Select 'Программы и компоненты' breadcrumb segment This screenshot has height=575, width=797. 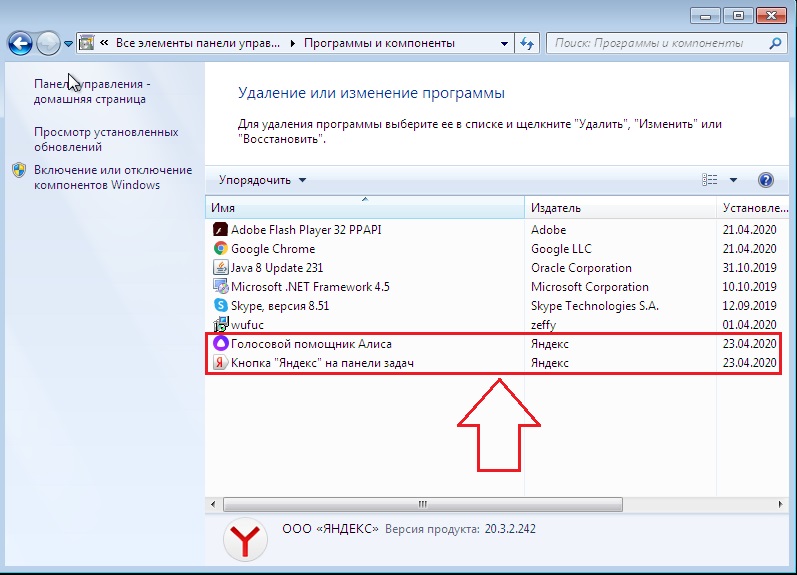coord(379,43)
